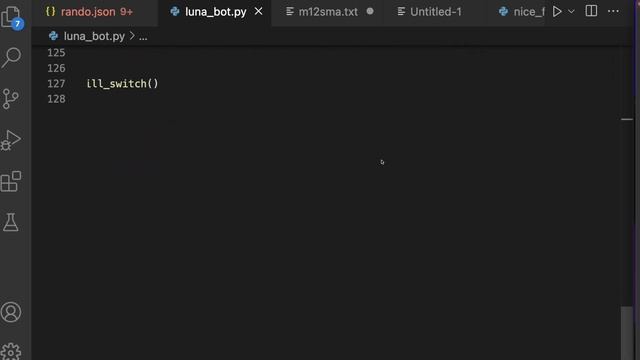Switch to the m12sma.txt tab
Image resolution: width=640 pixels, height=360 pixels.
(329, 12)
